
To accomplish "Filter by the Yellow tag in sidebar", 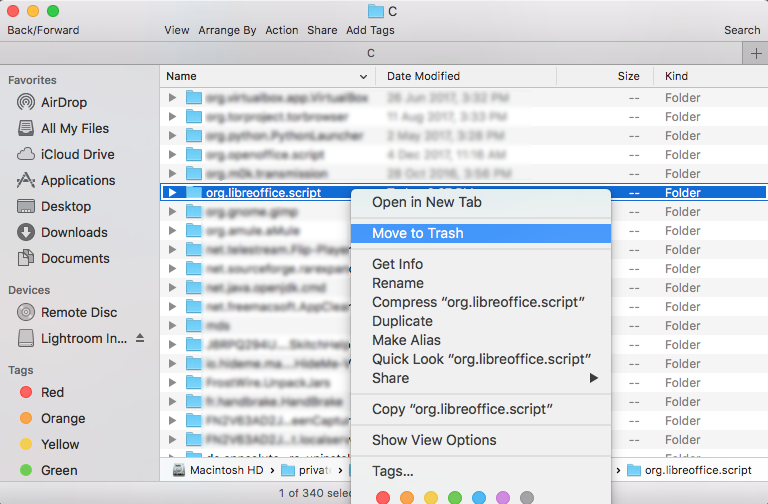I will click(49, 444).
